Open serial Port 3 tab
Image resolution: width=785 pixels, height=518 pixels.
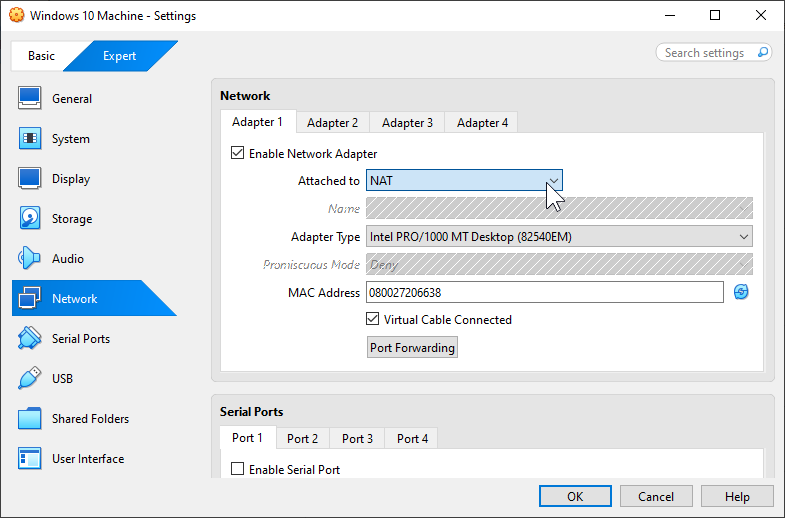point(357,438)
